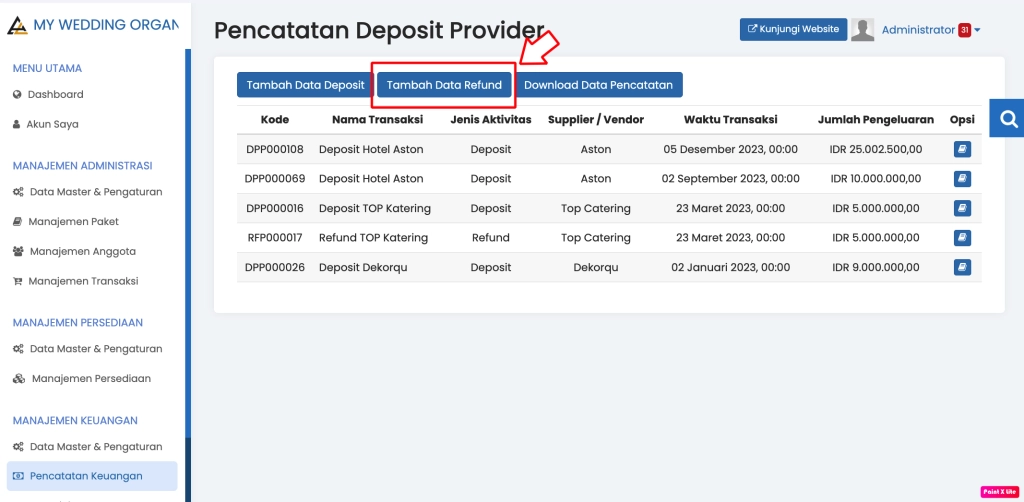Screen dimensions: 1024x502
Task: Go to Akun Saya menu
Action: [x=52, y=125]
